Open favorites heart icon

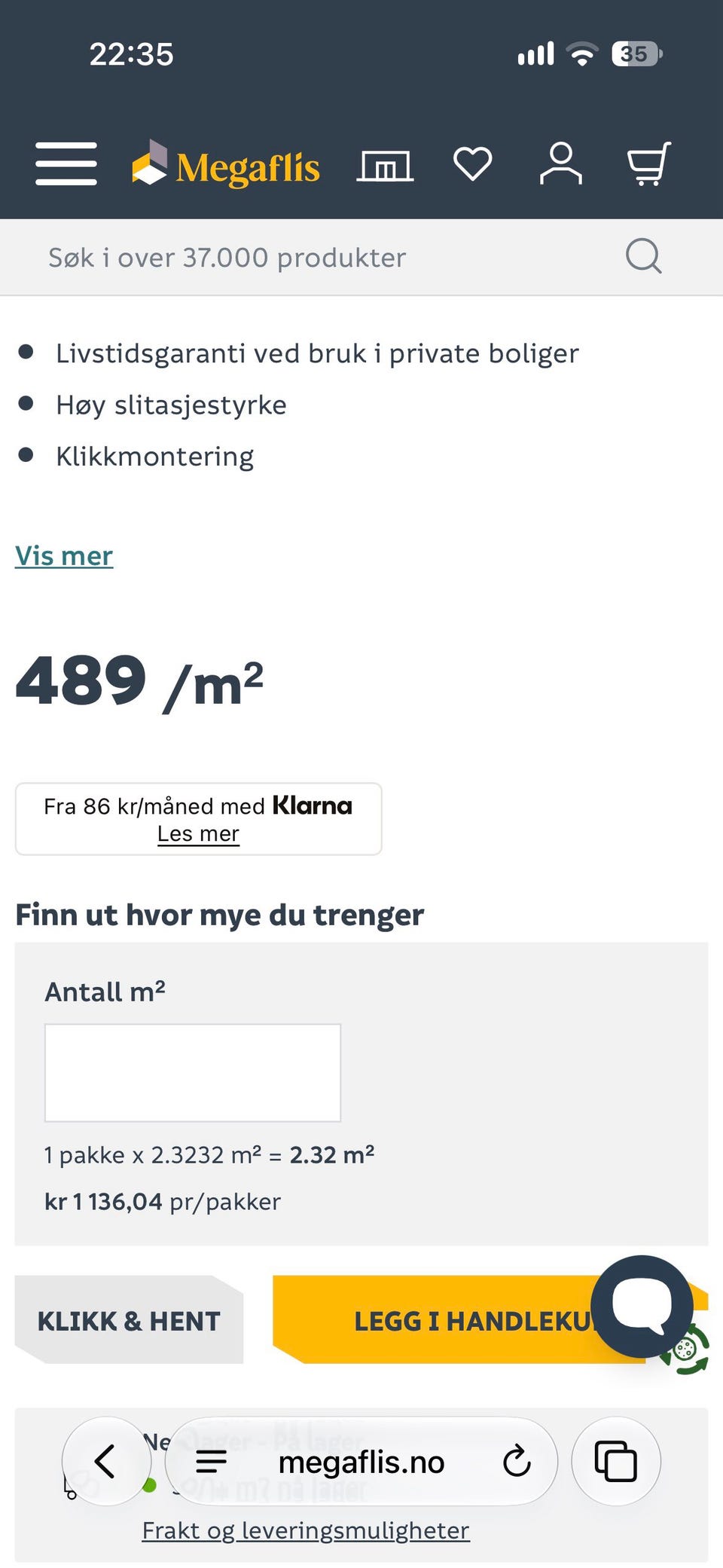pos(473,164)
